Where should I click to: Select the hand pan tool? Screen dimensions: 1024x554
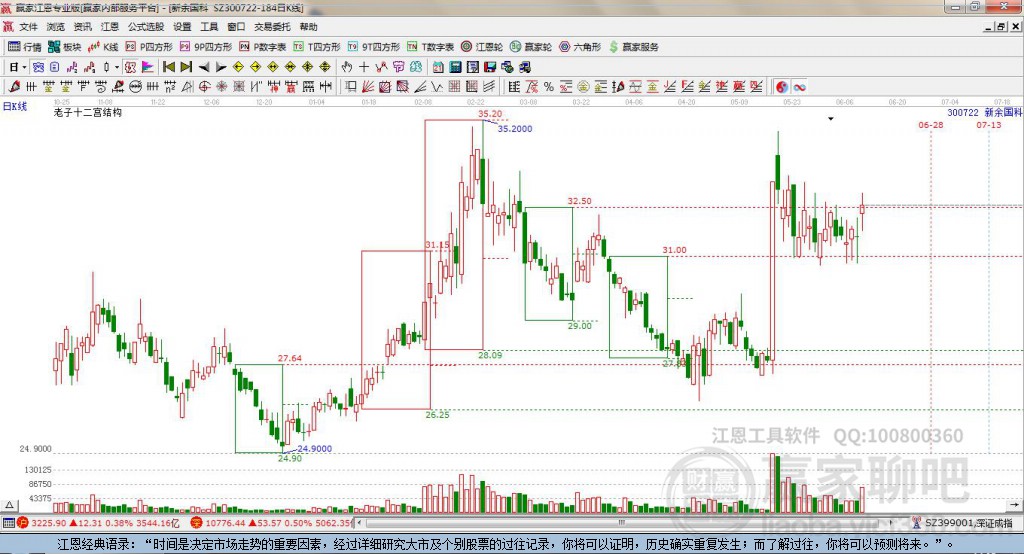[x=346, y=67]
